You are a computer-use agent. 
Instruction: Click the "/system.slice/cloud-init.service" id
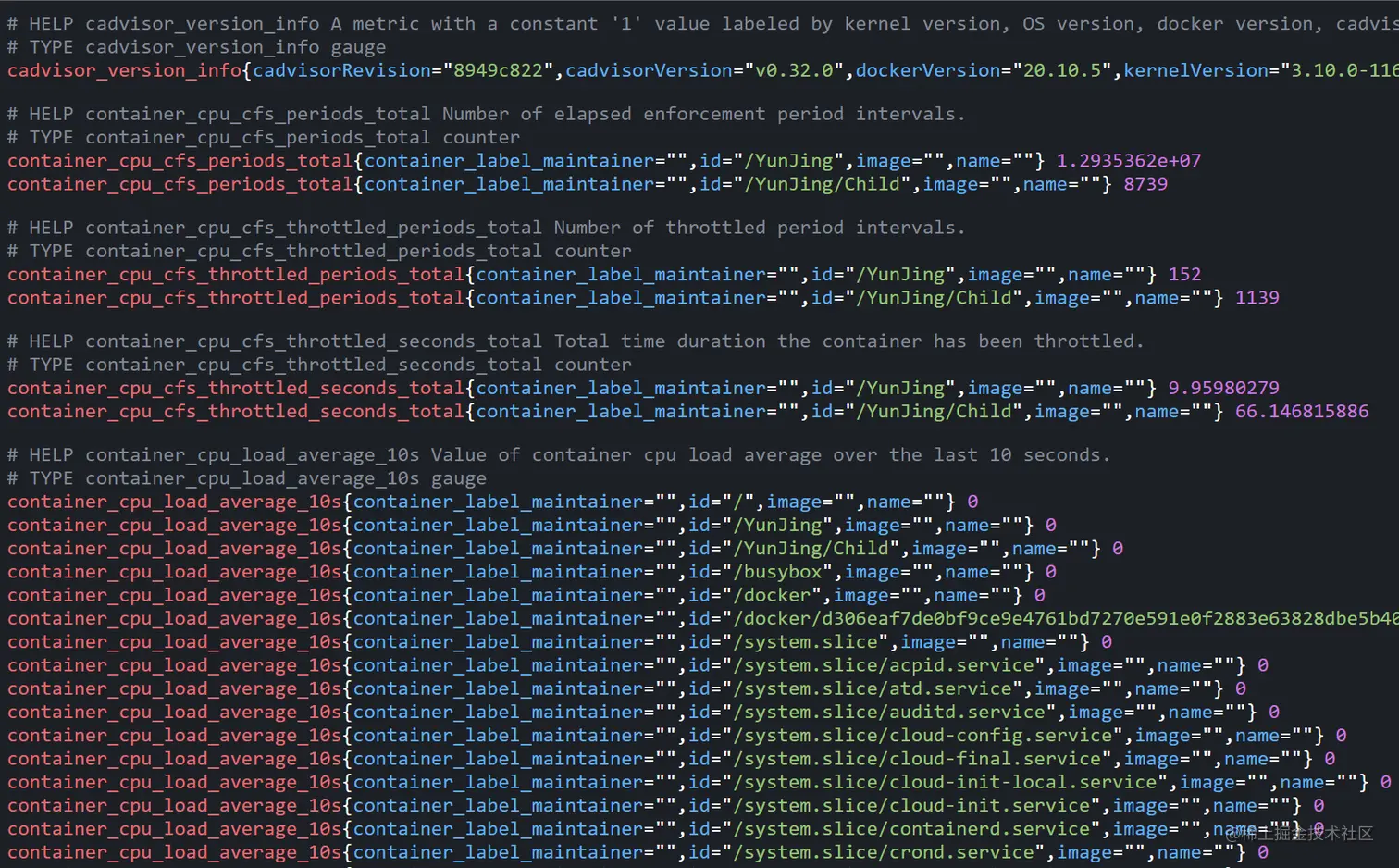click(x=911, y=805)
